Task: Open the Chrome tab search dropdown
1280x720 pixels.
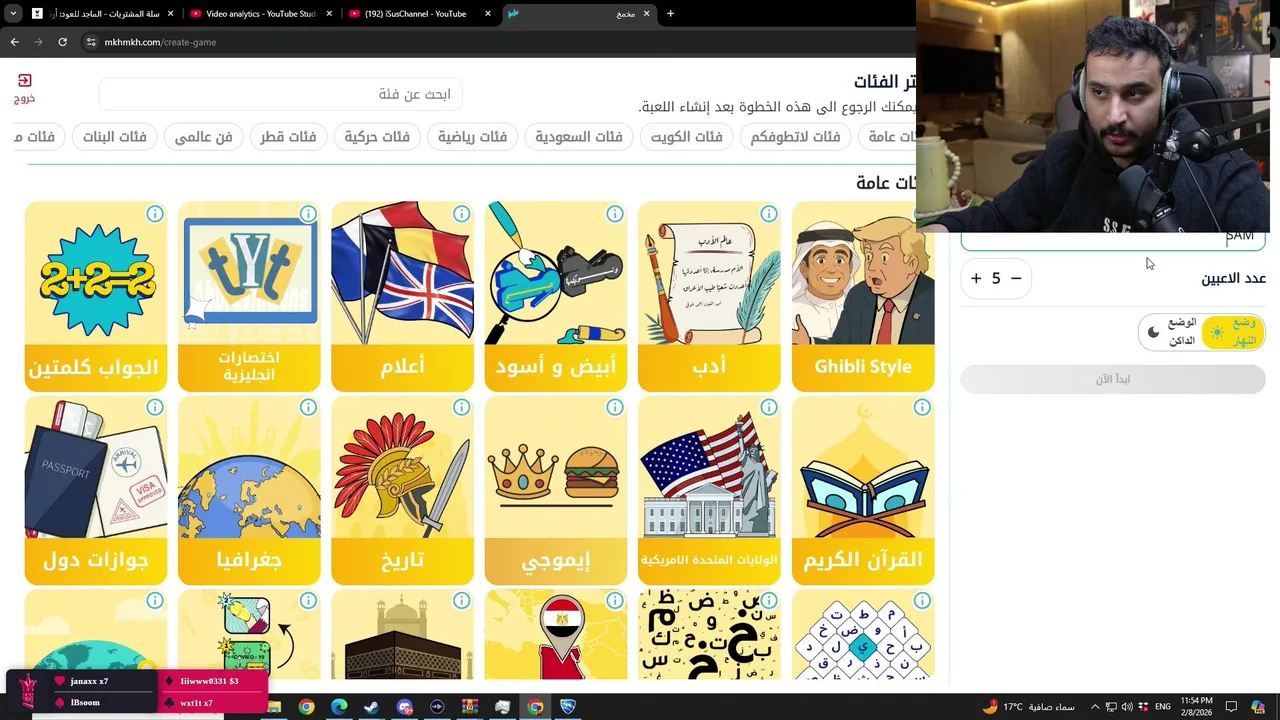Action: pyautogui.click(x=13, y=14)
